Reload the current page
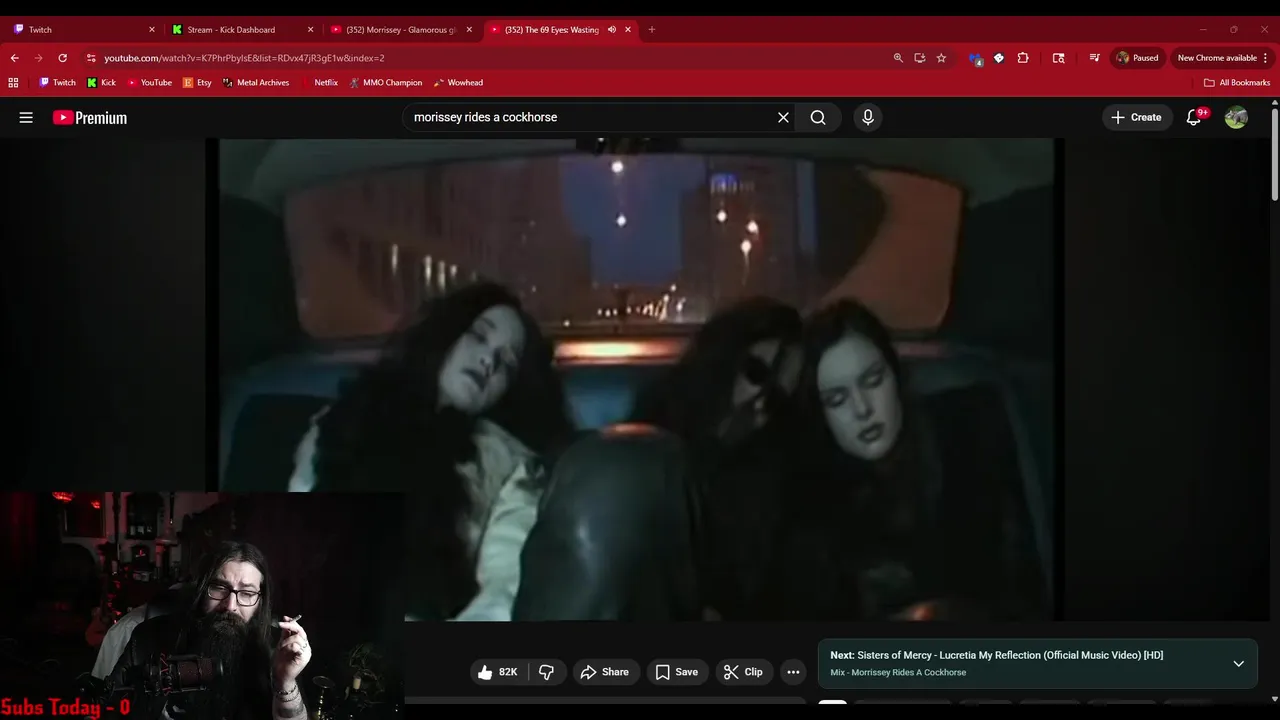This screenshot has height=720, width=1280. tap(62, 58)
